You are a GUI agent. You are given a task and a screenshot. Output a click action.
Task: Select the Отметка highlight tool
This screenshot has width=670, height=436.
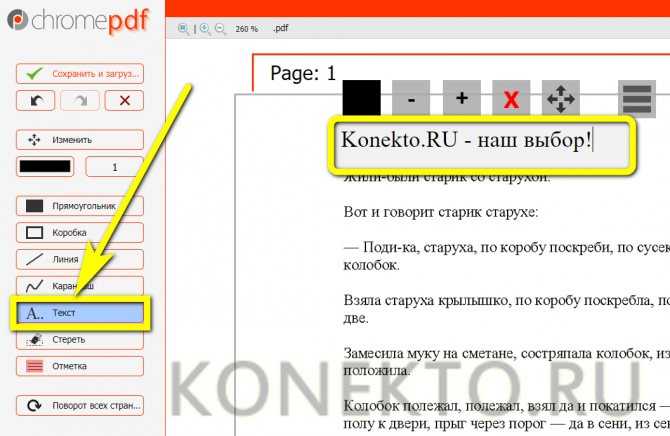tap(80, 366)
